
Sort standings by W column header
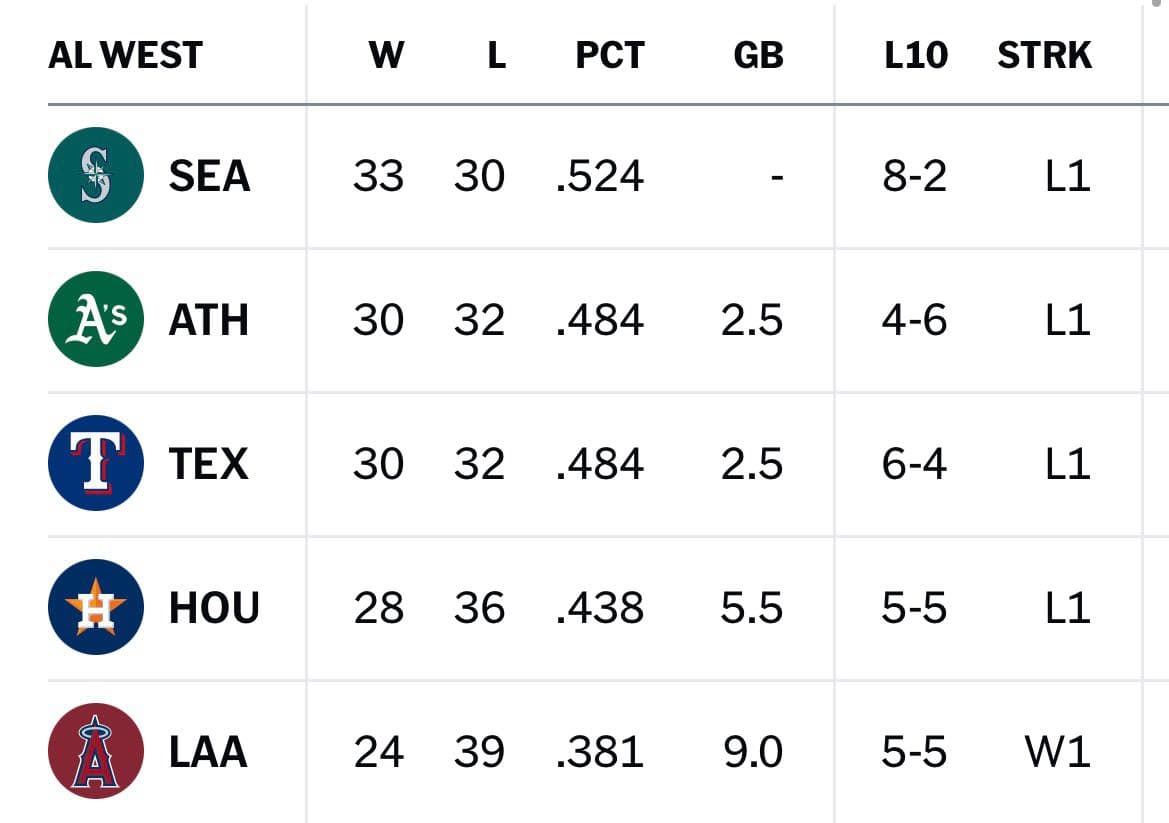click(386, 55)
